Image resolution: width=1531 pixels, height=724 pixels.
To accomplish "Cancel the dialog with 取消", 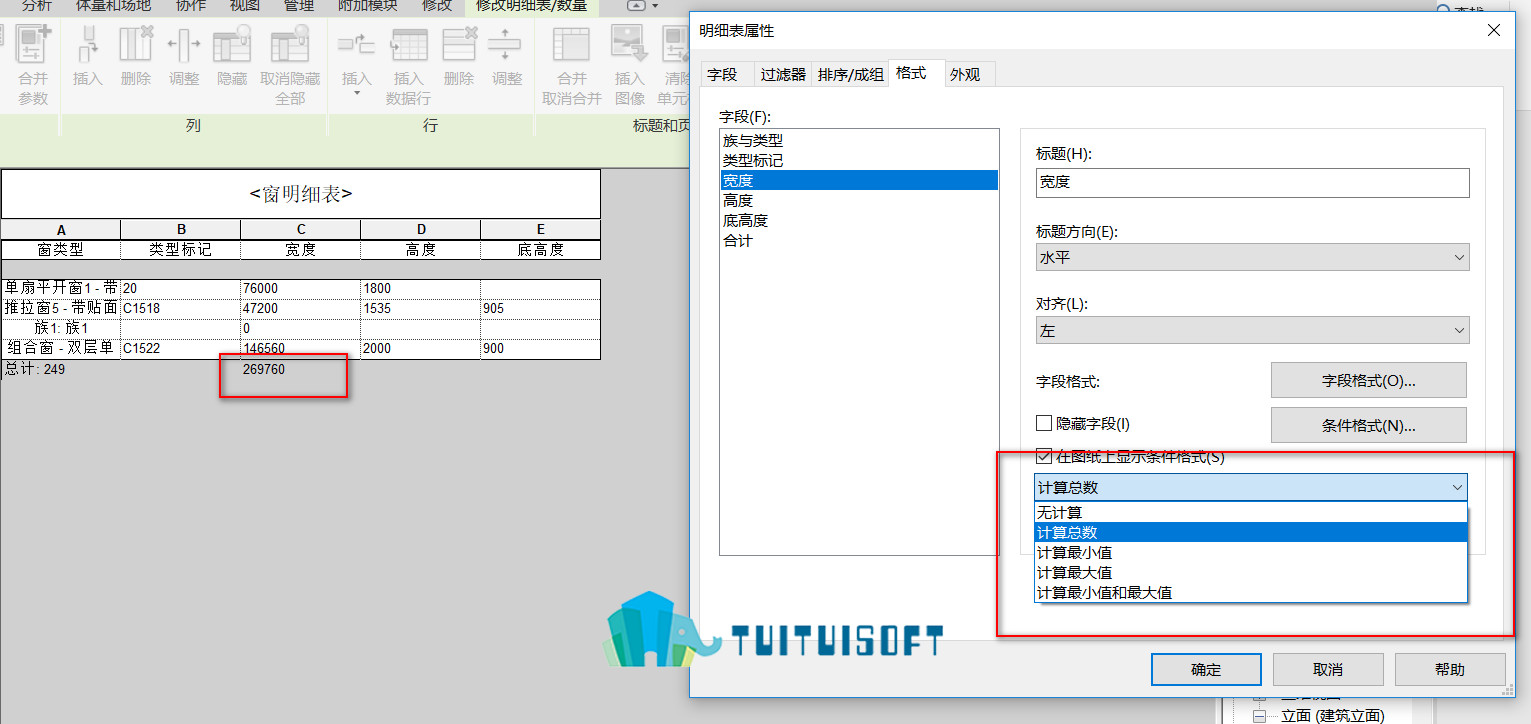I will (1328, 669).
